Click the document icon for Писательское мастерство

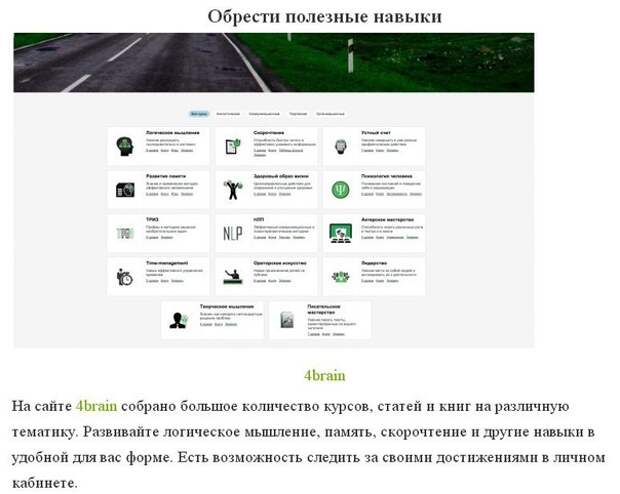coord(287,320)
